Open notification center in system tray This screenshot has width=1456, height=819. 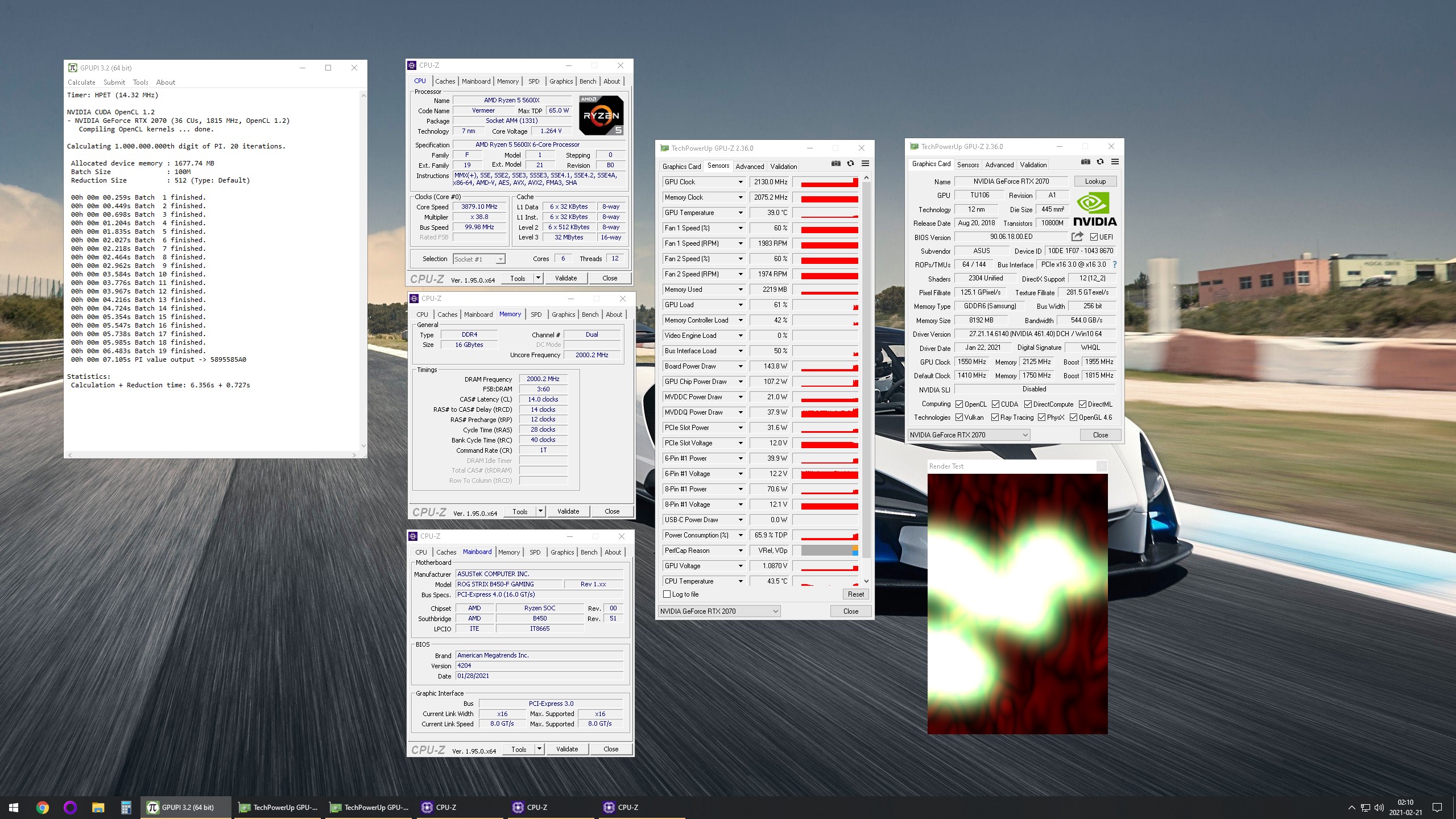pyautogui.click(x=1437, y=808)
